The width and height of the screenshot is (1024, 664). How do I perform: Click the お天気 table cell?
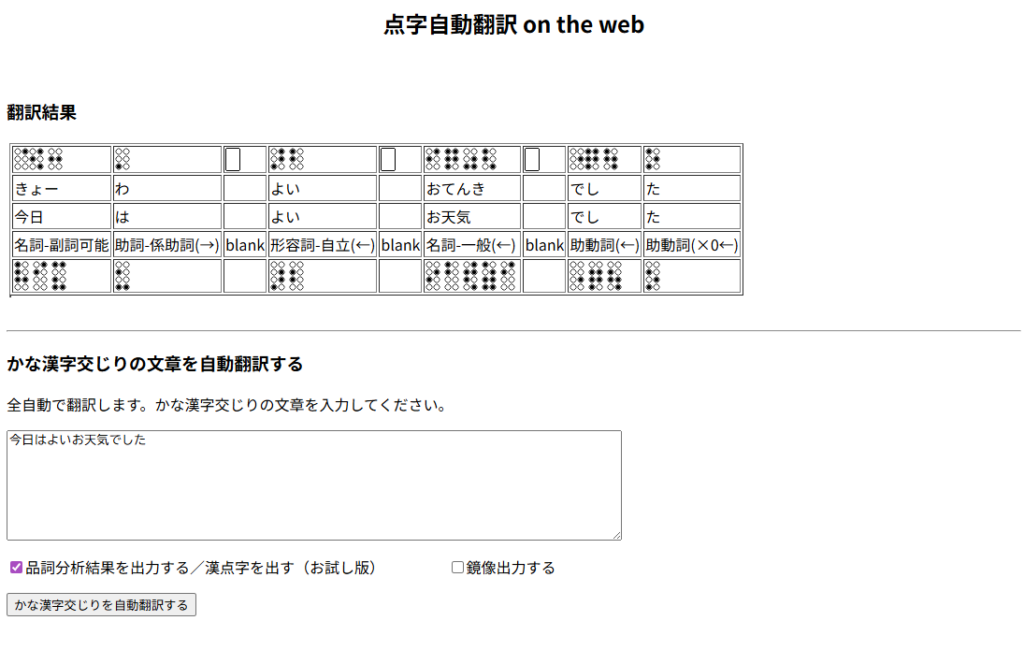[471, 216]
